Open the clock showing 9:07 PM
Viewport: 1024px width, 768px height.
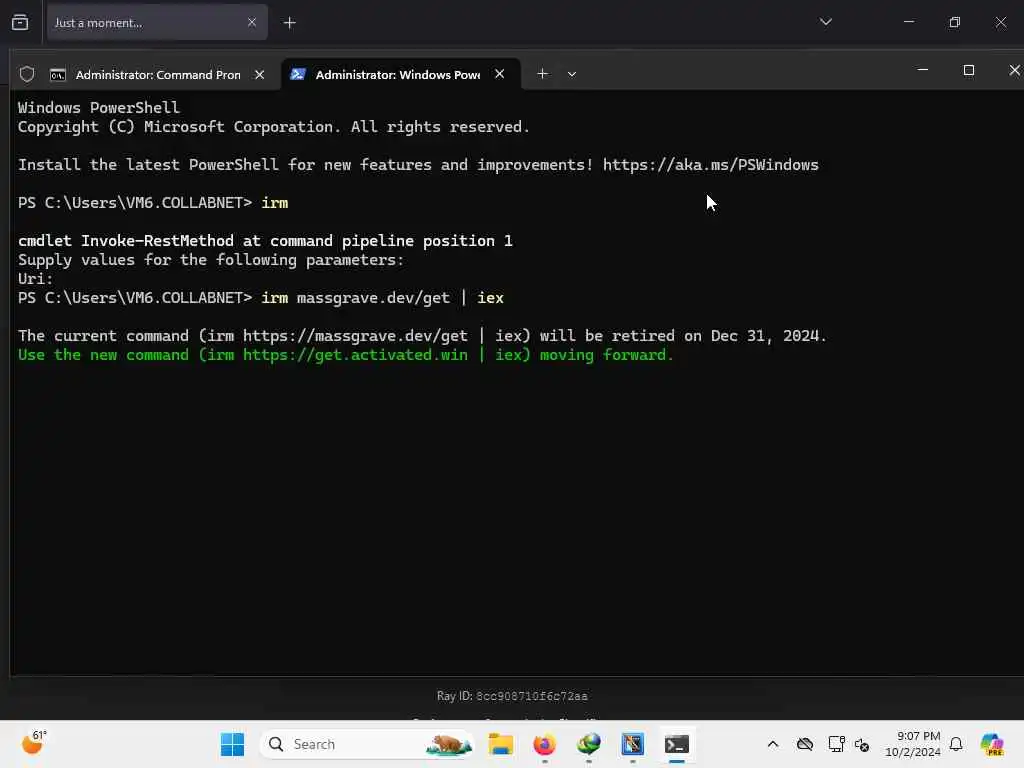(913, 744)
